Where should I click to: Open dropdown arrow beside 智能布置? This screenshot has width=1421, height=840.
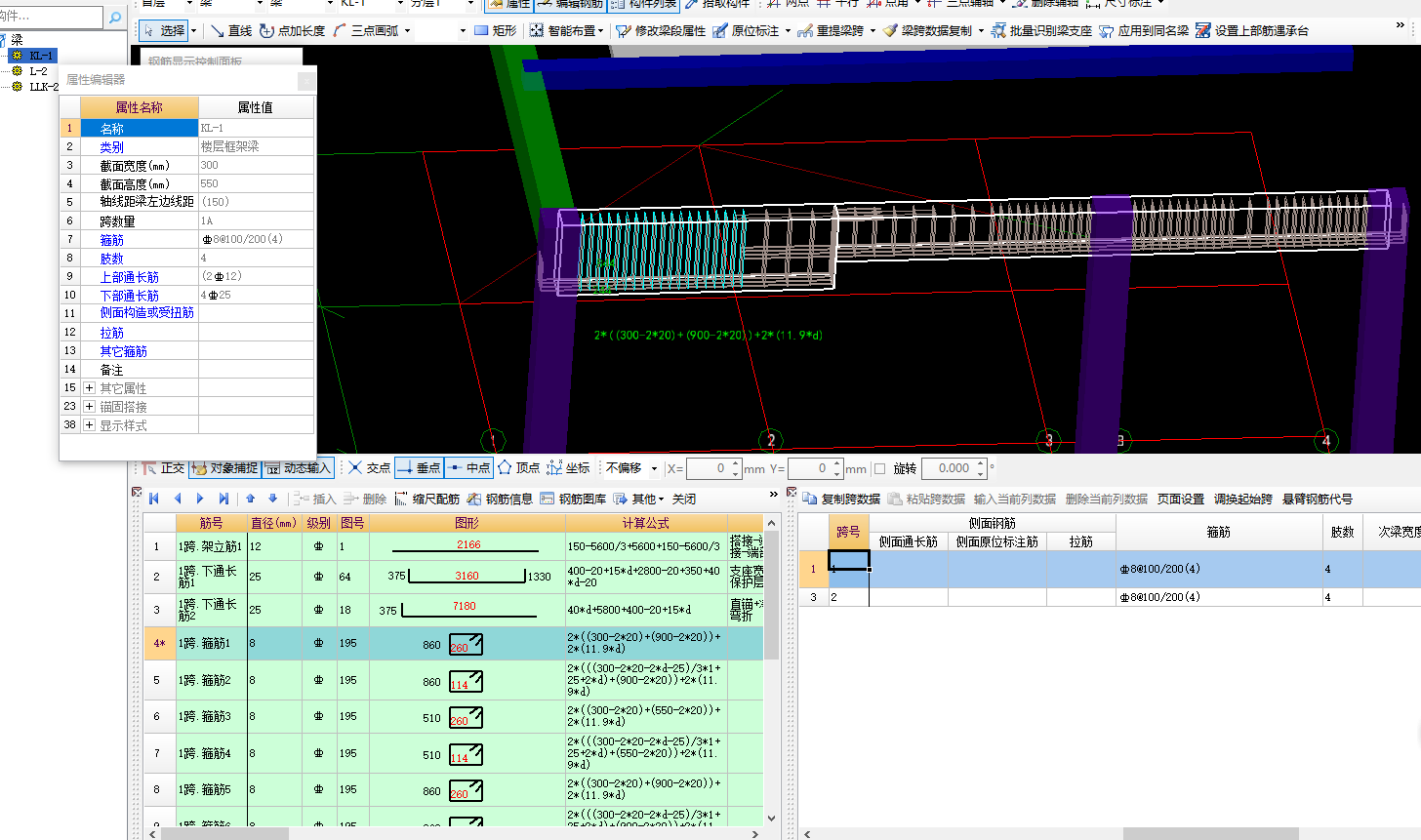[x=601, y=31]
